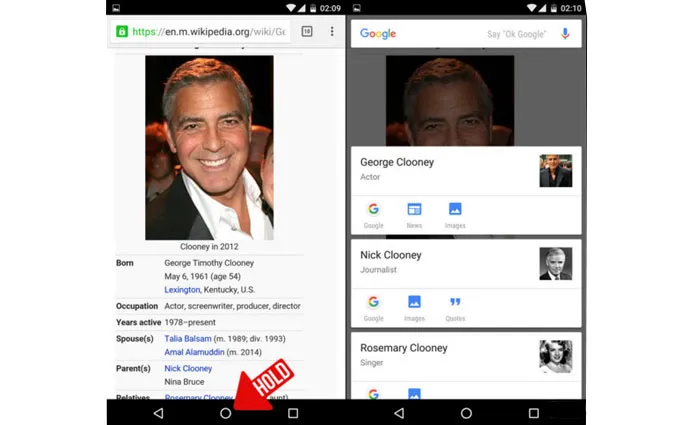Open the Amal Alamuddin link

tap(195, 352)
